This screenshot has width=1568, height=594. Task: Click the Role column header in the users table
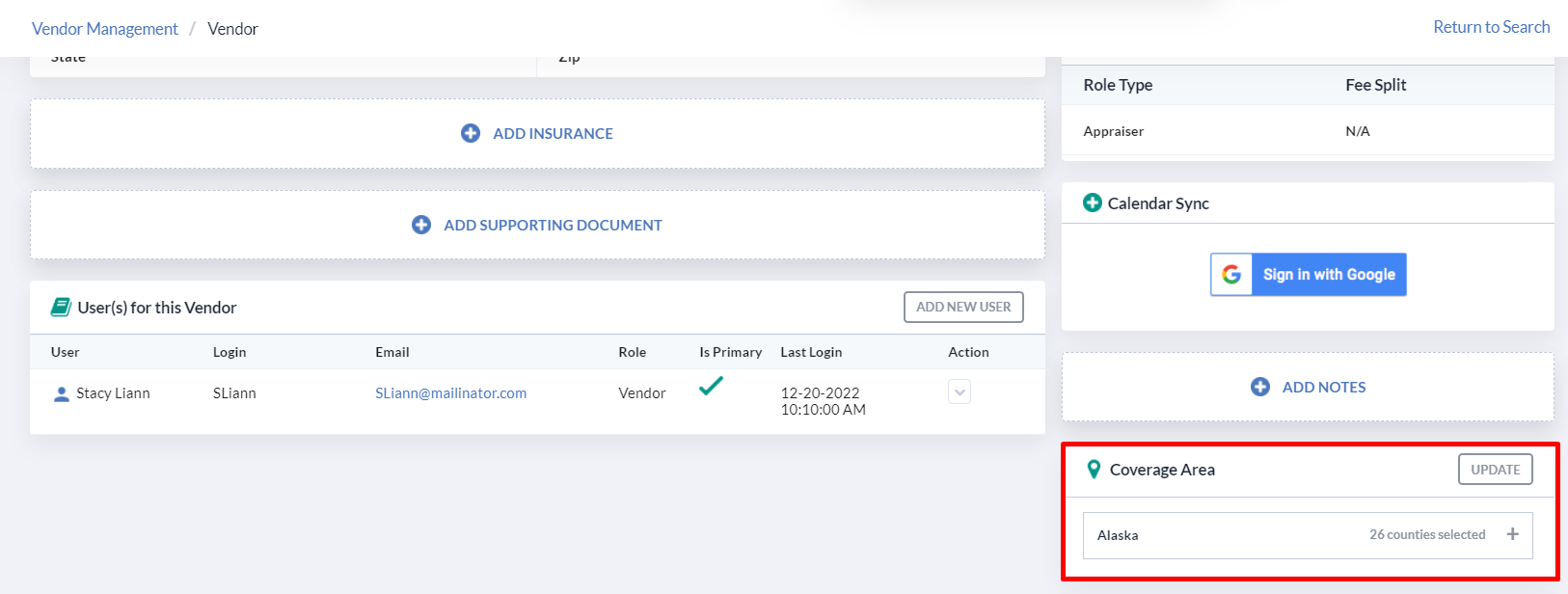(x=633, y=352)
